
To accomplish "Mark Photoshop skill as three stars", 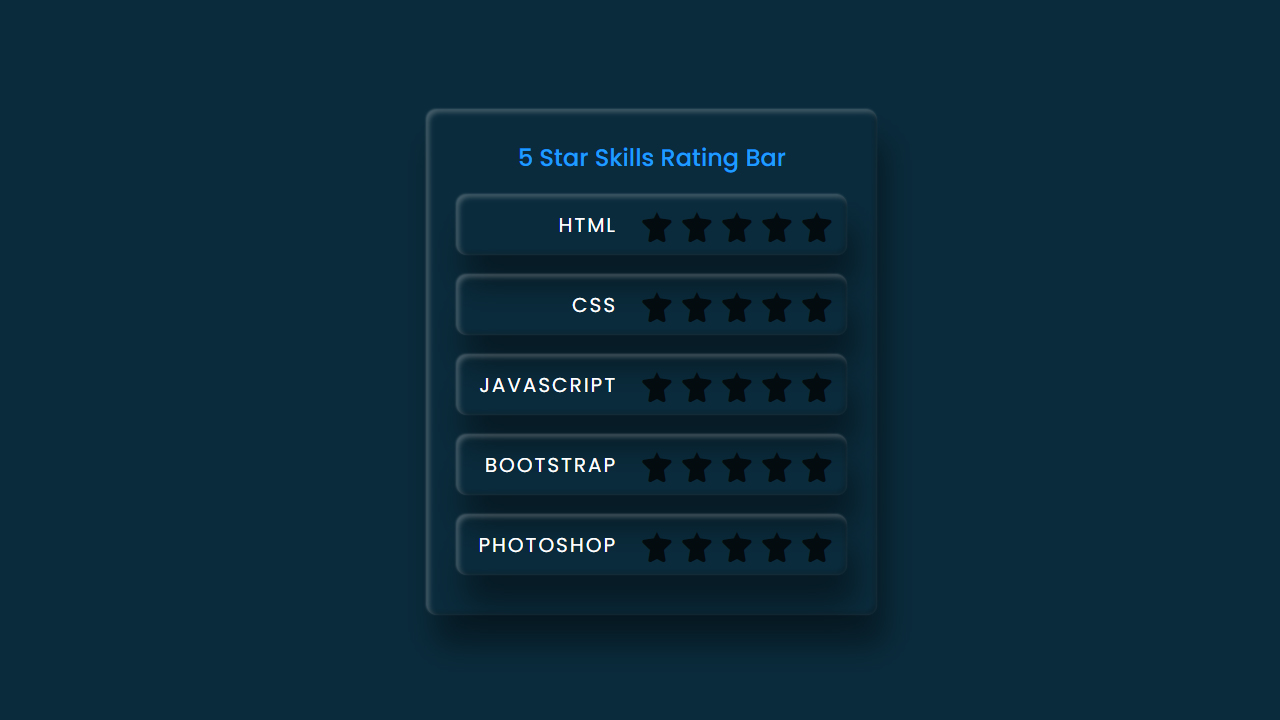I will pos(737,547).
